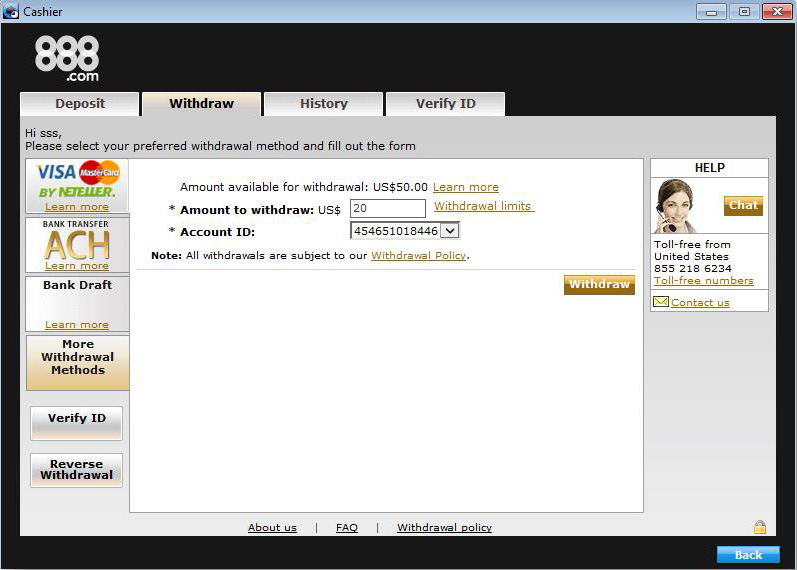Screen dimensions: 797x570
Task: Go to the Verify ID tab
Action: coord(446,104)
